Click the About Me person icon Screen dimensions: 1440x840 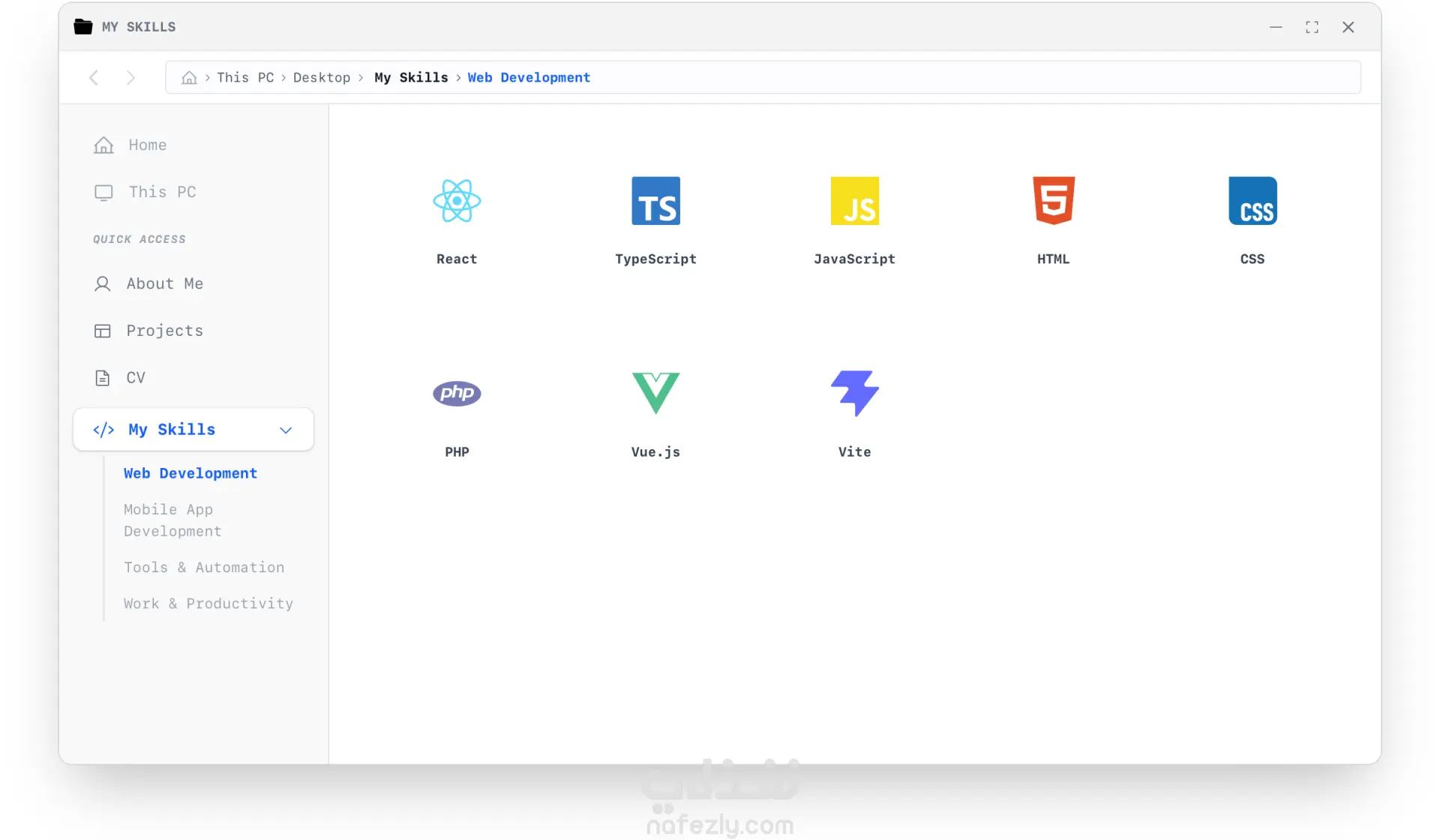click(x=102, y=283)
